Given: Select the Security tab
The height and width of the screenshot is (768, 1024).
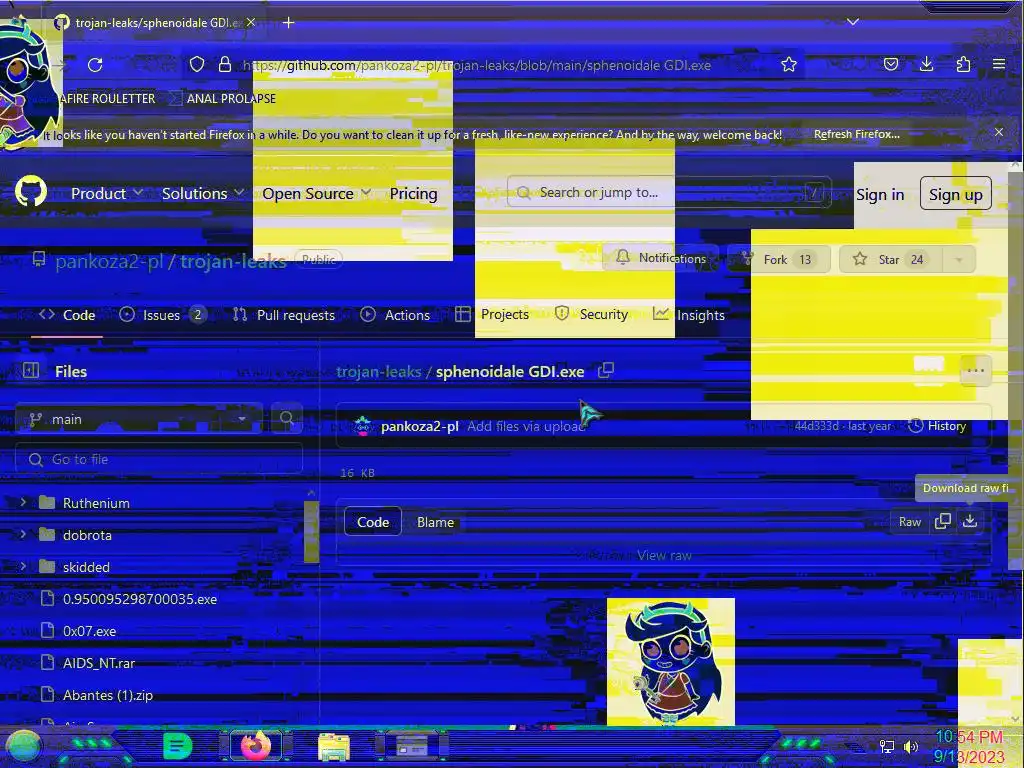Looking at the screenshot, I should [591, 314].
